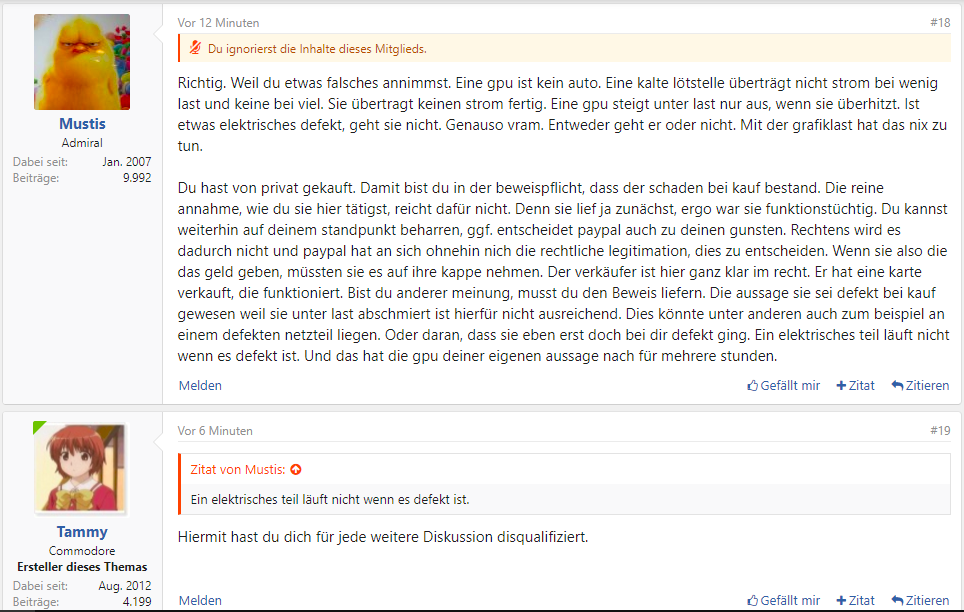
Task: Report Tammy's post via the Melden link
Action: point(199,600)
